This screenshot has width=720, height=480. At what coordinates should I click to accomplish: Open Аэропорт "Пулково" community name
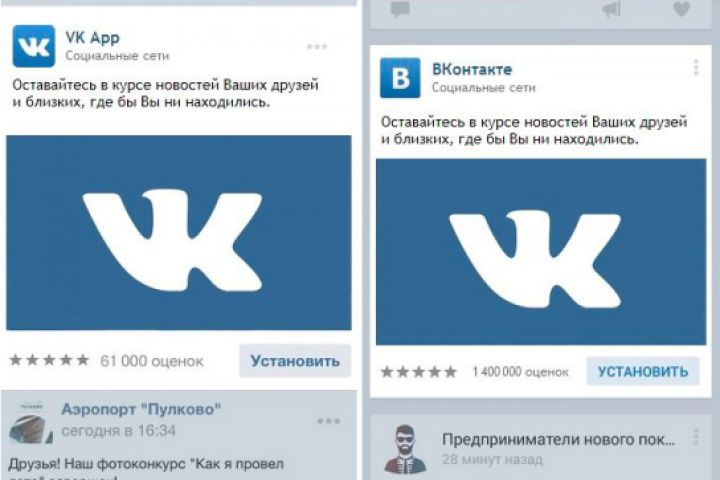pyautogui.click(x=141, y=409)
